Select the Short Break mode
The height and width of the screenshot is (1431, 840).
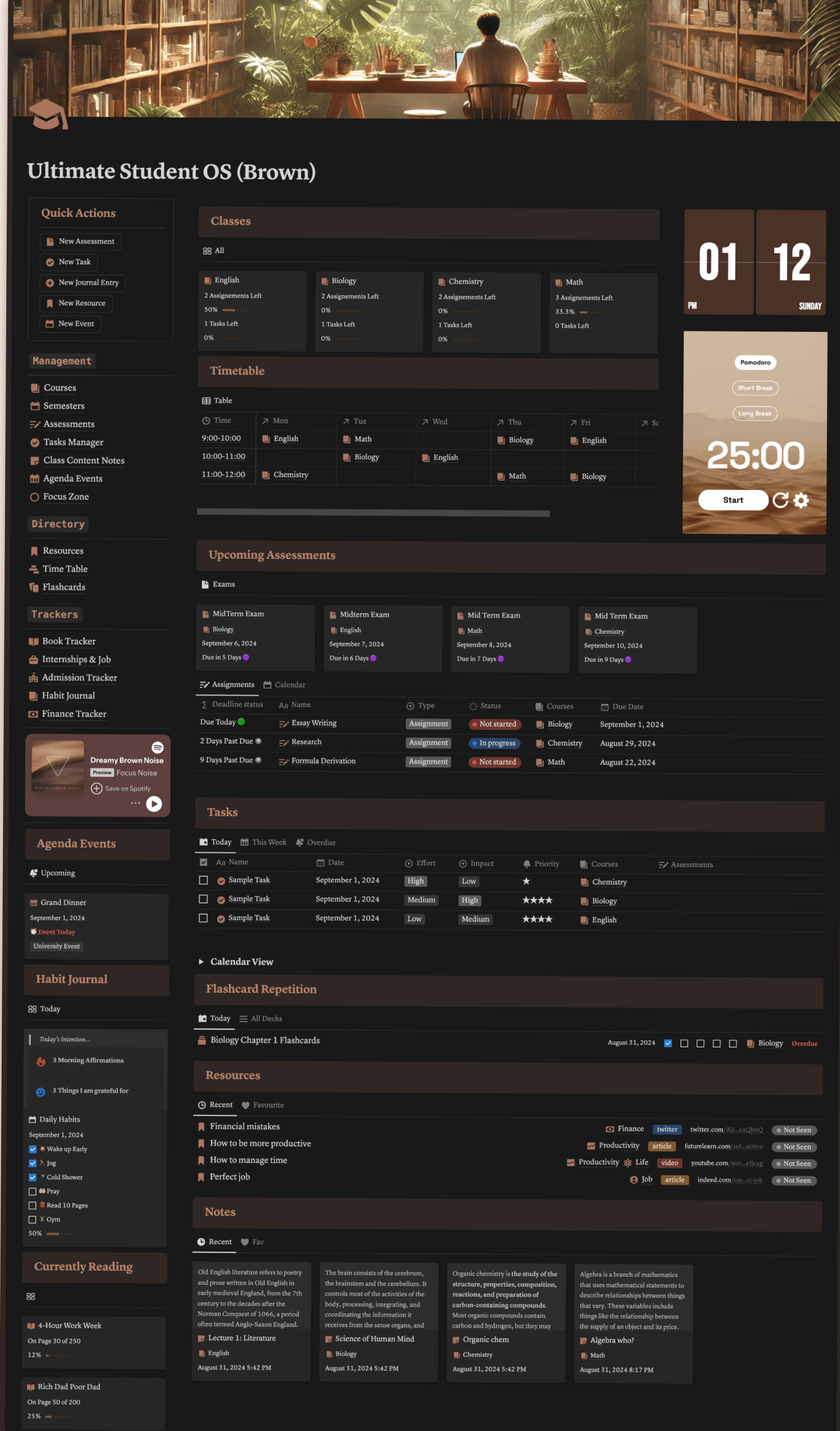(x=755, y=388)
